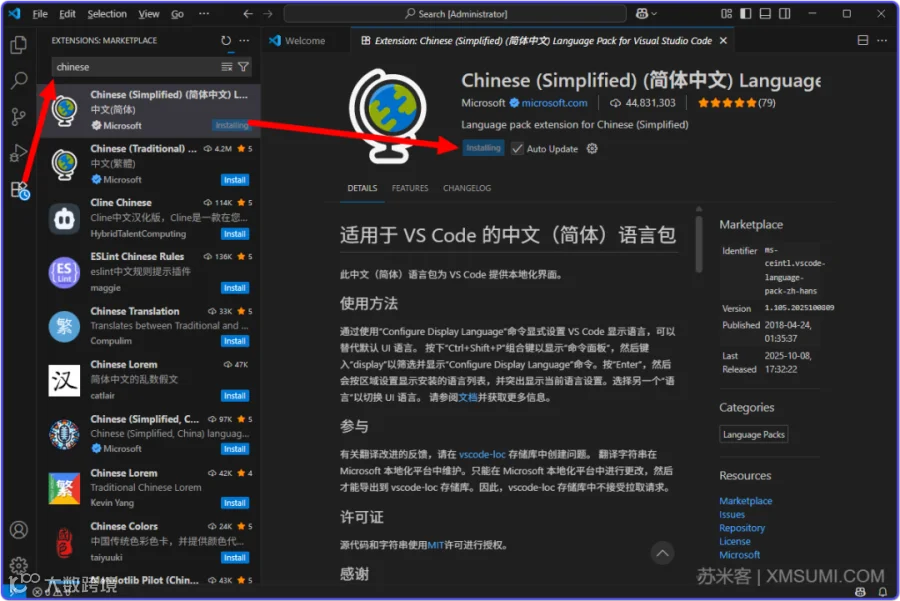Open Accounts menu in activity bar
Image resolution: width=900 pixels, height=601 pixels.
[18, 529]
